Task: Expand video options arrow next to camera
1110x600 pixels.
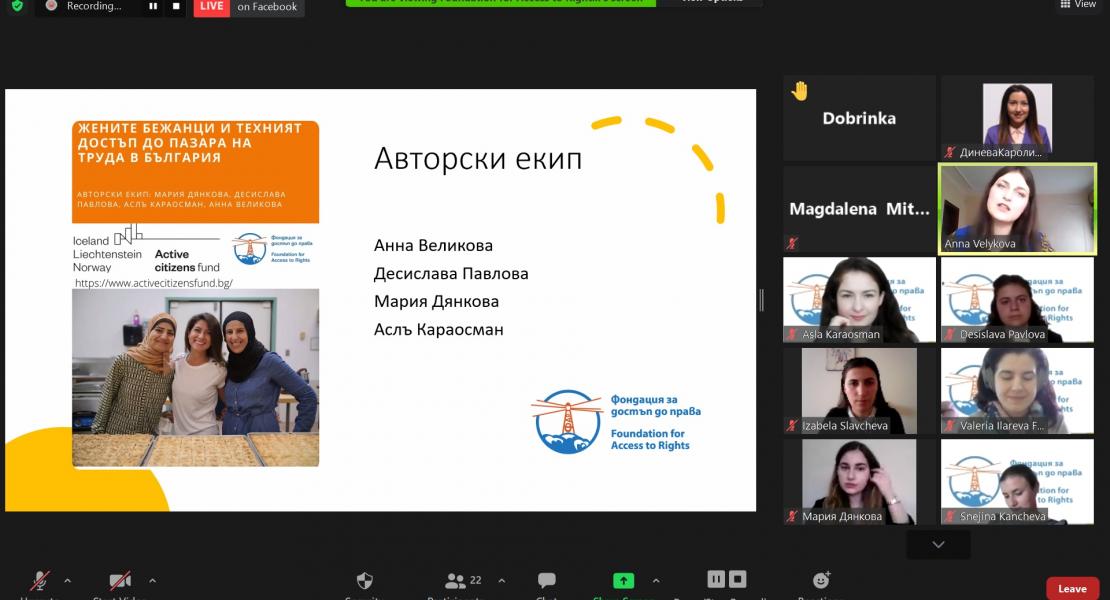Action: coord(152,581)
